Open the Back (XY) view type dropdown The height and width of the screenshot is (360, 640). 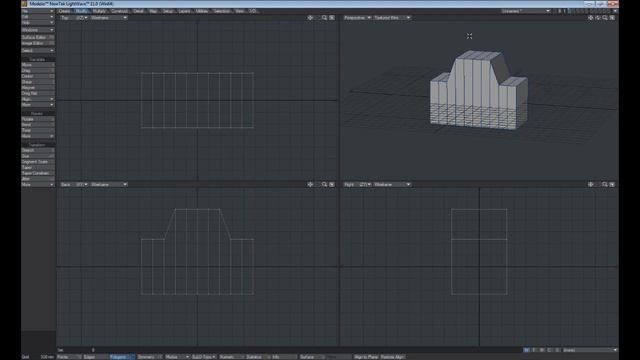click(x=74, y=184)
